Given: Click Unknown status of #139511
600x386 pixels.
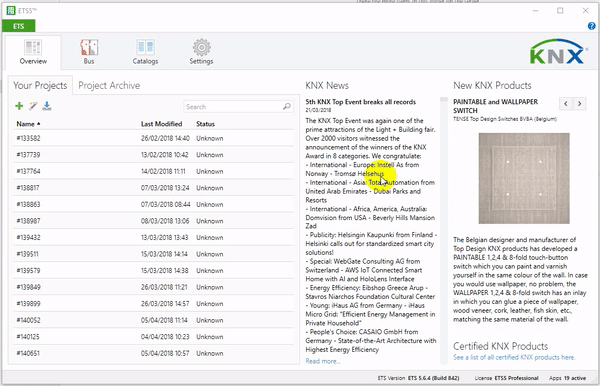Looking at the screenshot, I should point(210,254).
